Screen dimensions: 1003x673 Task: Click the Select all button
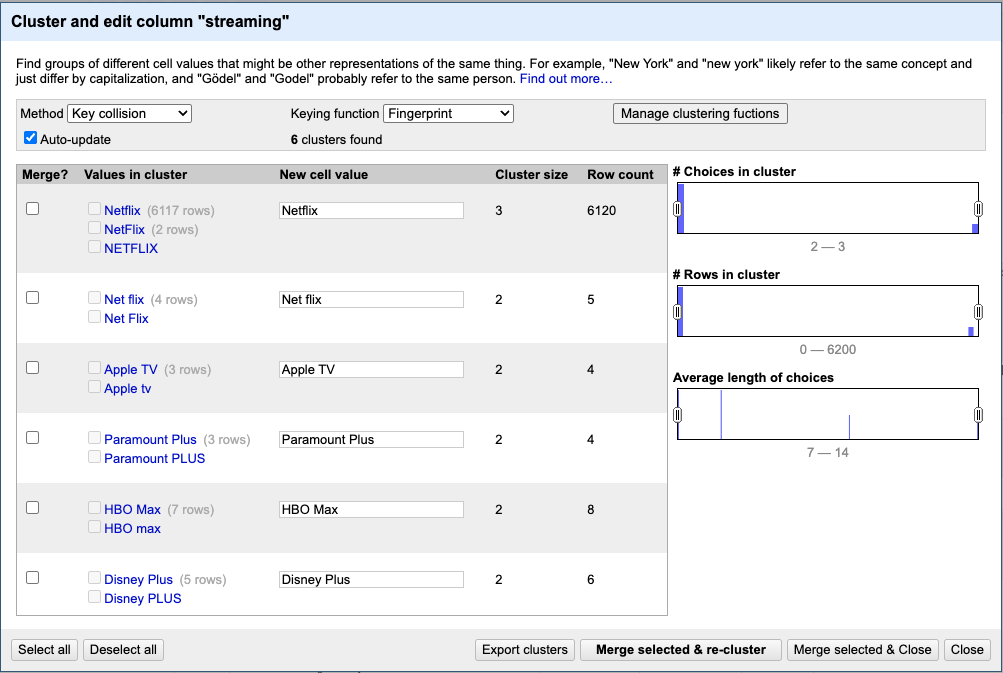point(44,649)
